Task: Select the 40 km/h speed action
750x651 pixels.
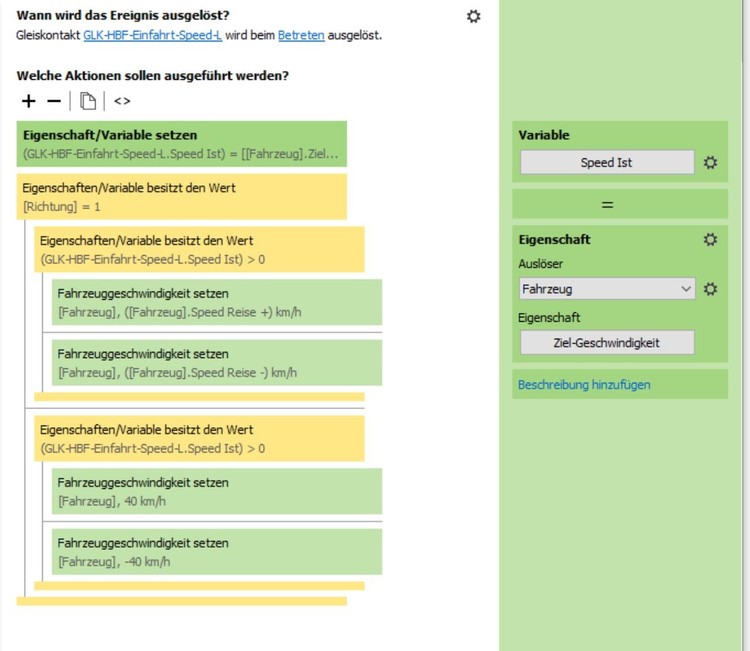Action: coord(217,491)
